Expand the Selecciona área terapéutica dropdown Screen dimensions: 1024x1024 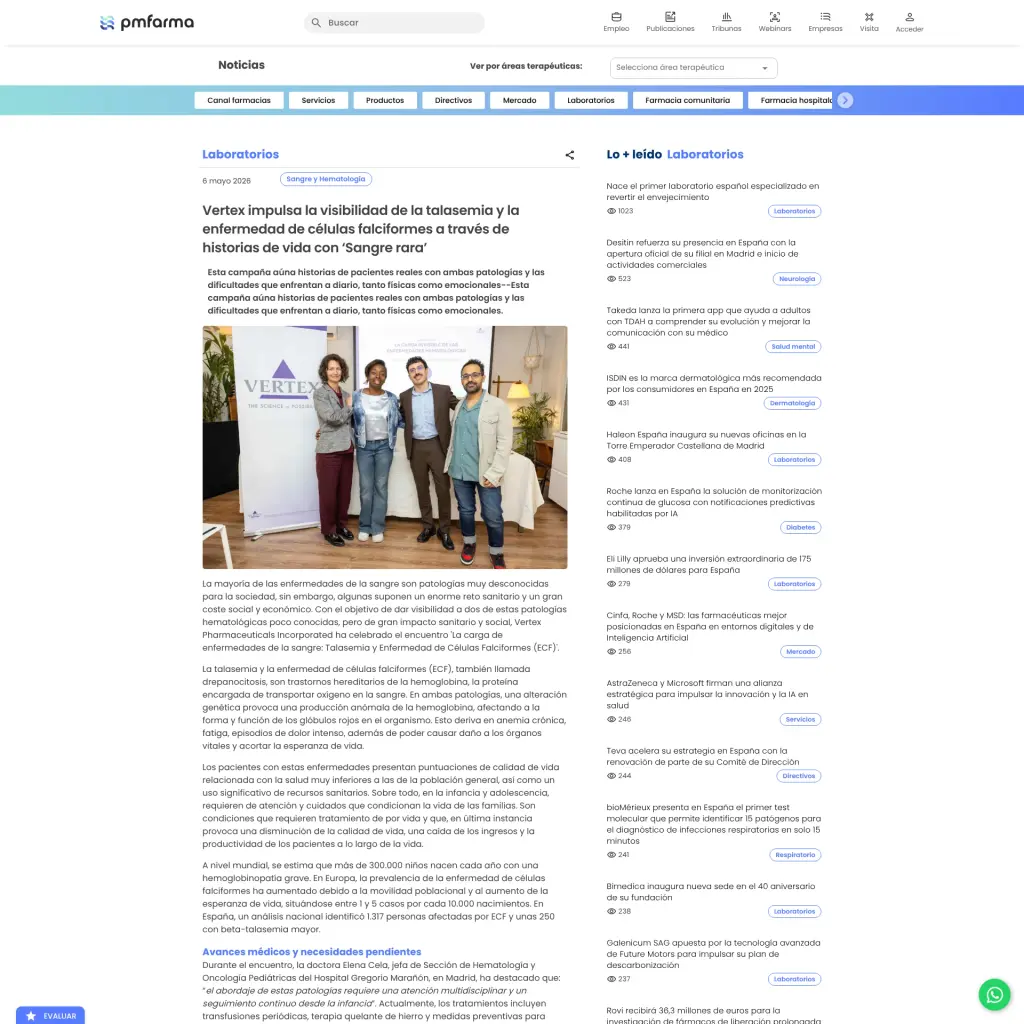point(693,67)
